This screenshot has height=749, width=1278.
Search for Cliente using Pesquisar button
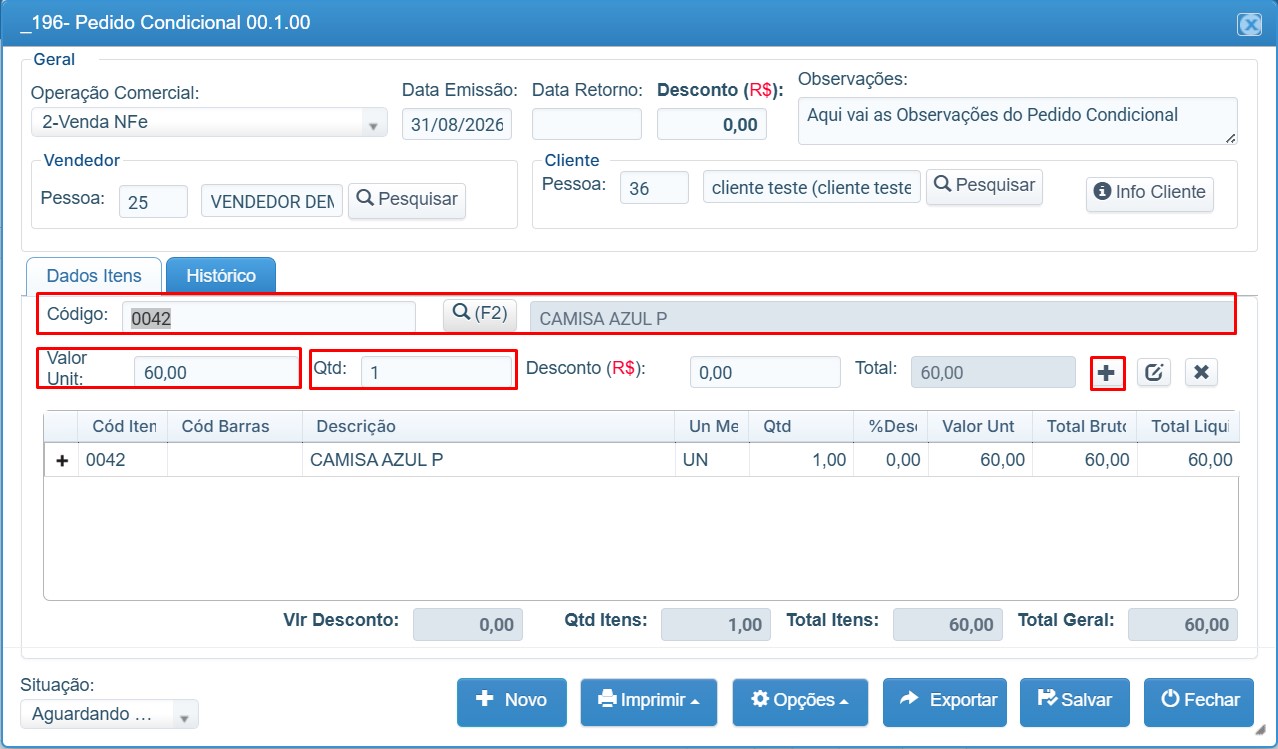[984, 186]
